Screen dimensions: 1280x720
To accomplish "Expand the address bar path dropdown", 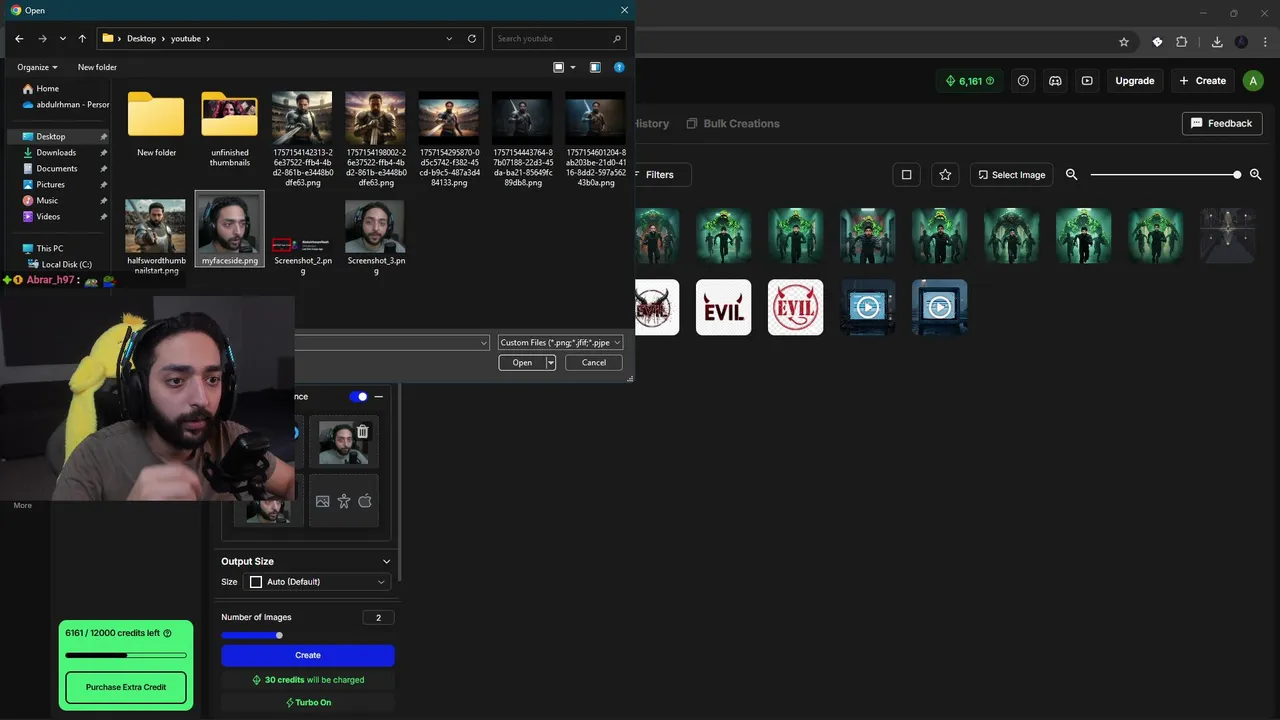I will point(449,38).
